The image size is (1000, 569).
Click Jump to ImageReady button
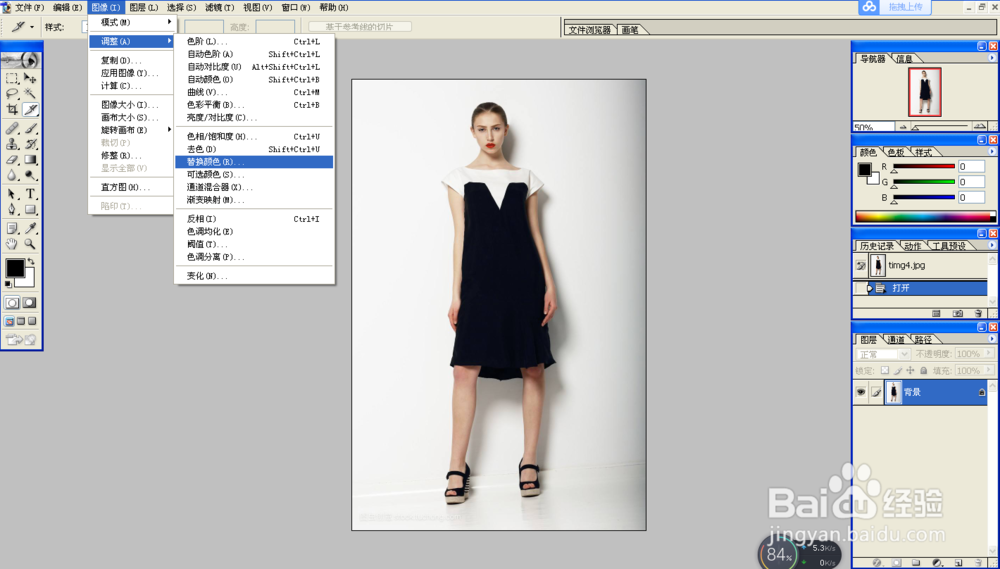[x=21, y=340]
